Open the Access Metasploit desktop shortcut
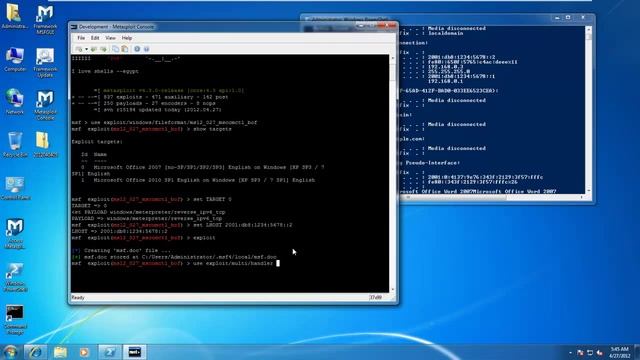The height and width of the screenshot is (360, 640). click(15, 233)
